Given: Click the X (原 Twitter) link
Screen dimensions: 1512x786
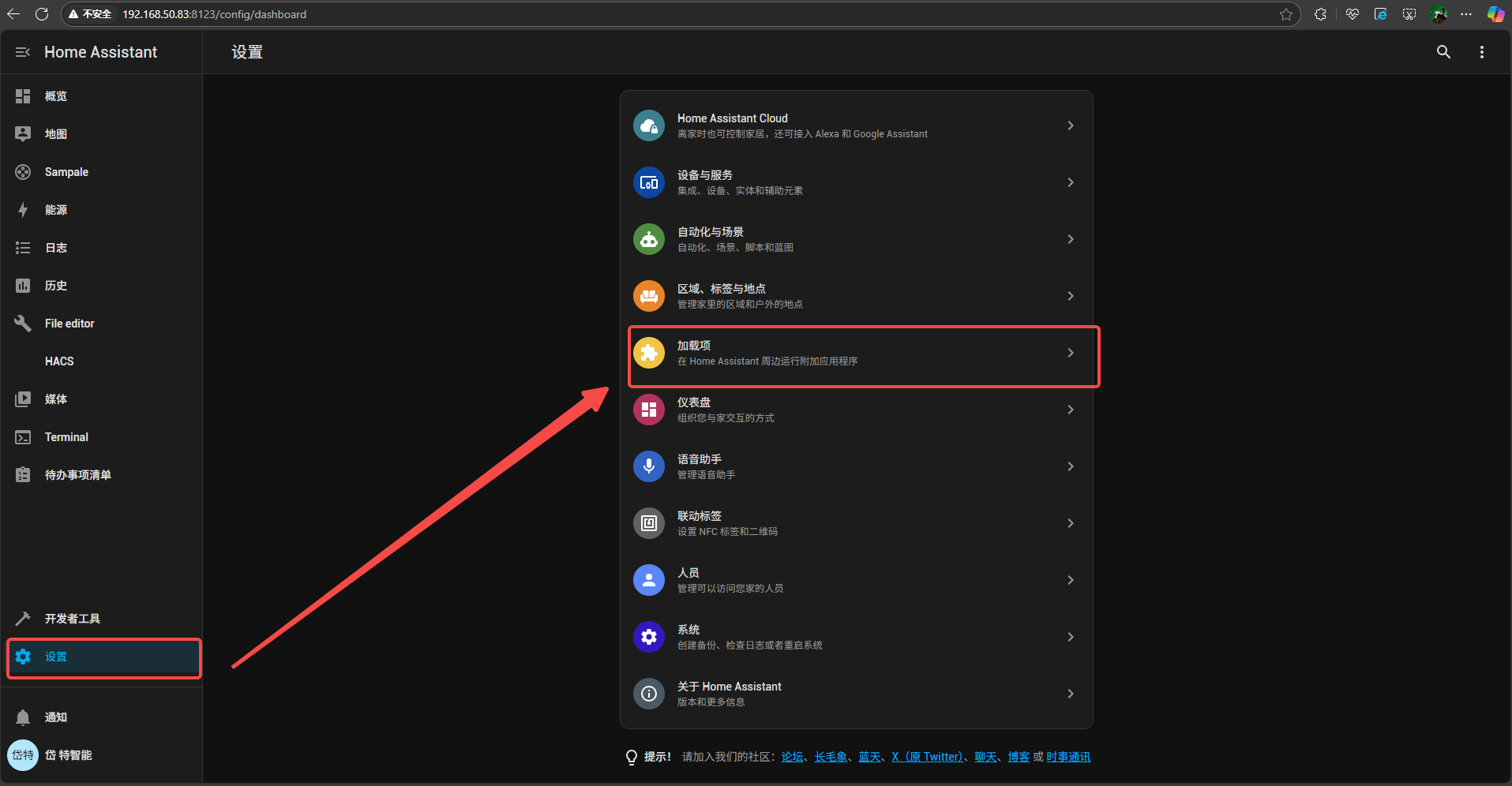Looking at the screenshot, I should point(927,757).
